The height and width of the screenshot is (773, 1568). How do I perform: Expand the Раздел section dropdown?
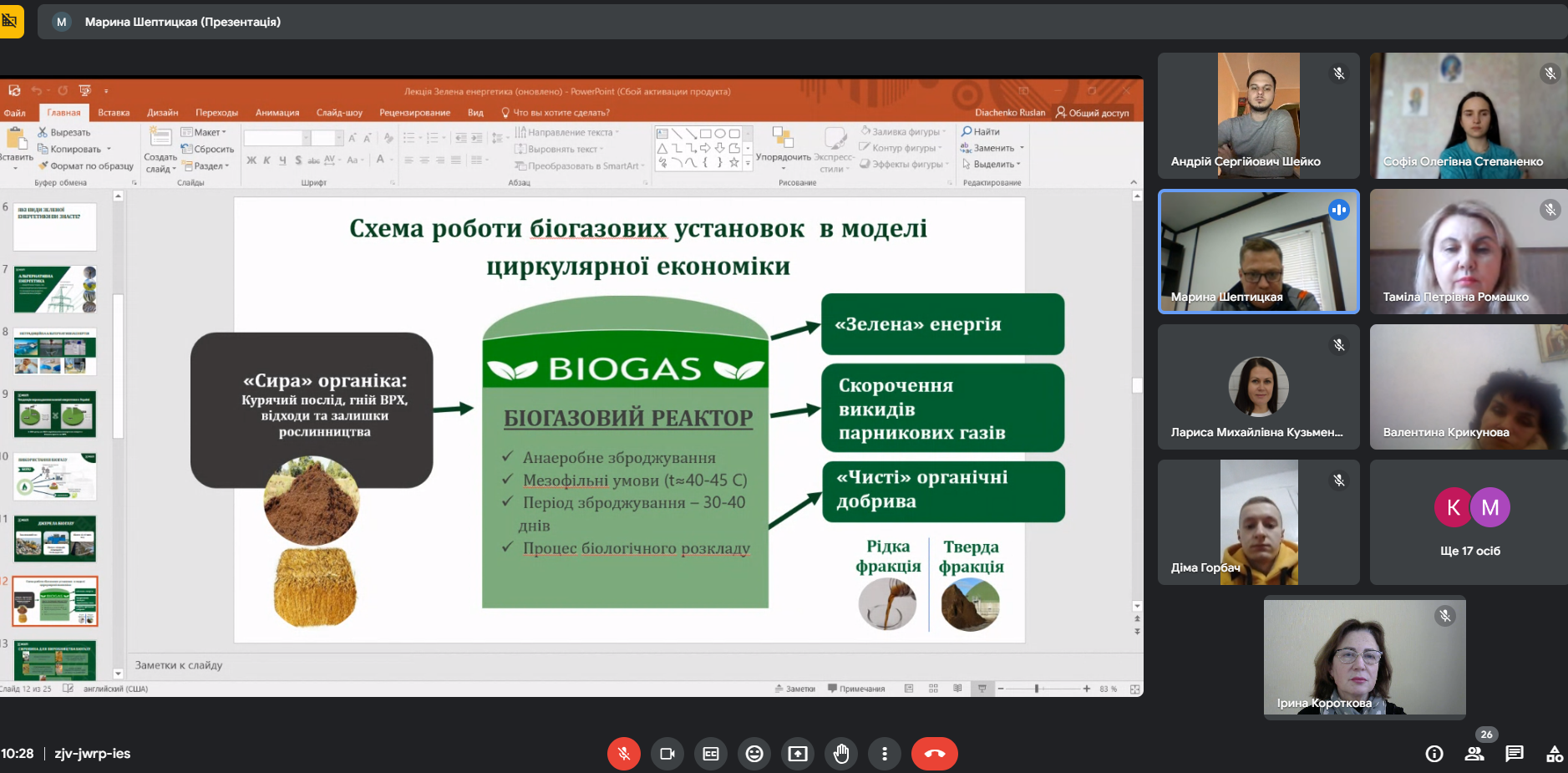point(206,165)
